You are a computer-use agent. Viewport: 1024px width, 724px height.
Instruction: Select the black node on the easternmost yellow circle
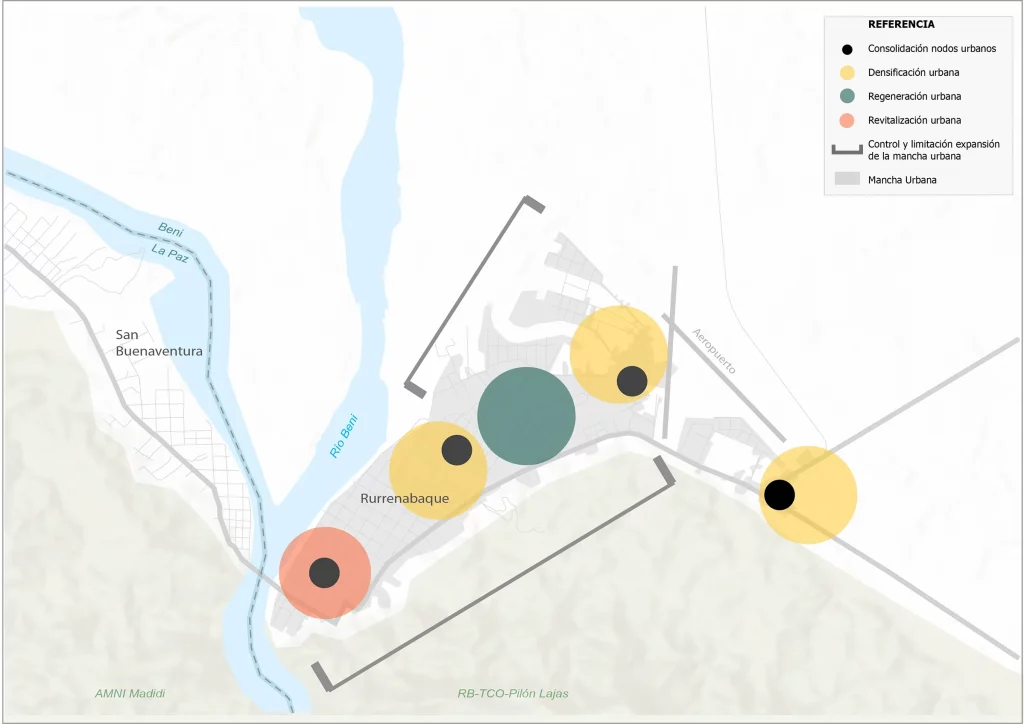click(779, 494)
